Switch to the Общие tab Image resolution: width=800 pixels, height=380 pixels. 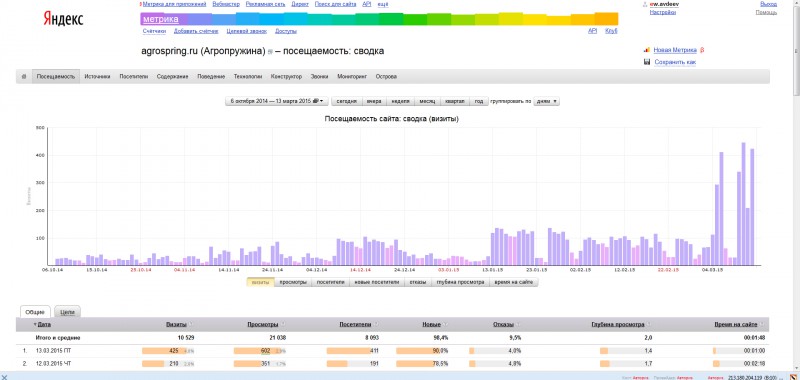[x=35, y=312]
